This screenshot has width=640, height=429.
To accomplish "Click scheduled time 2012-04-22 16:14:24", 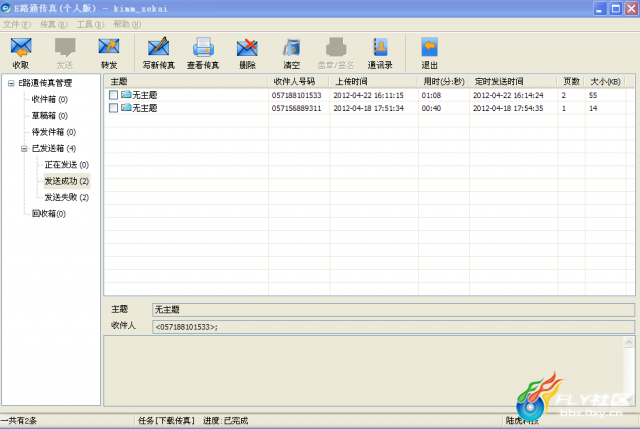I will click(x=508, y=95).
